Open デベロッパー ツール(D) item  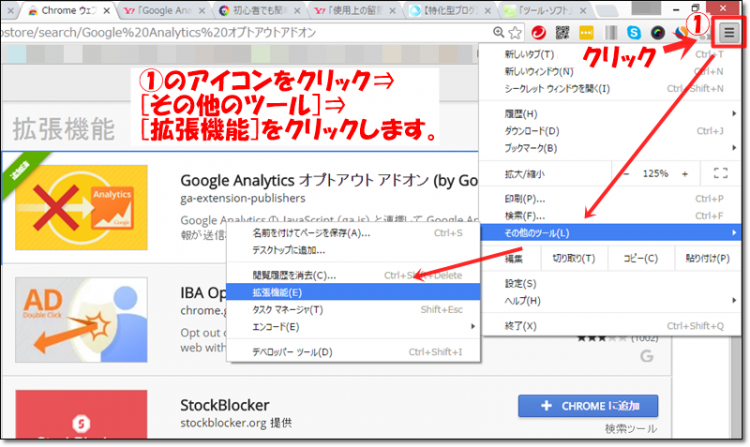(x=353, y=352)
